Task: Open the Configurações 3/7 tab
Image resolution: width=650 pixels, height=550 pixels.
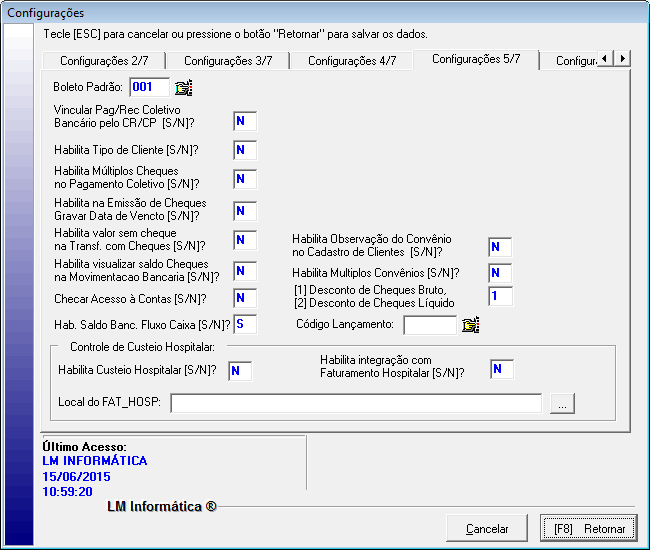Action: 228,61
